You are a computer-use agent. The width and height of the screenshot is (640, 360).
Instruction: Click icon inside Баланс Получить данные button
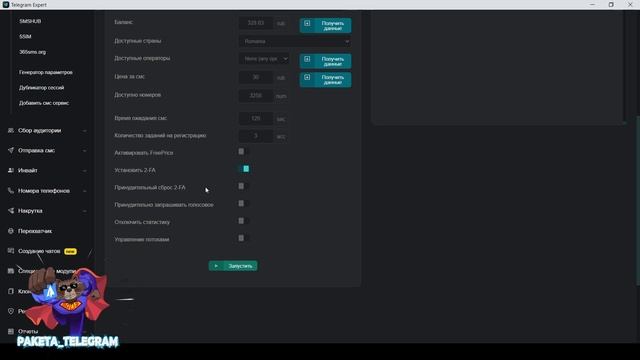click(x=307, y=23)
